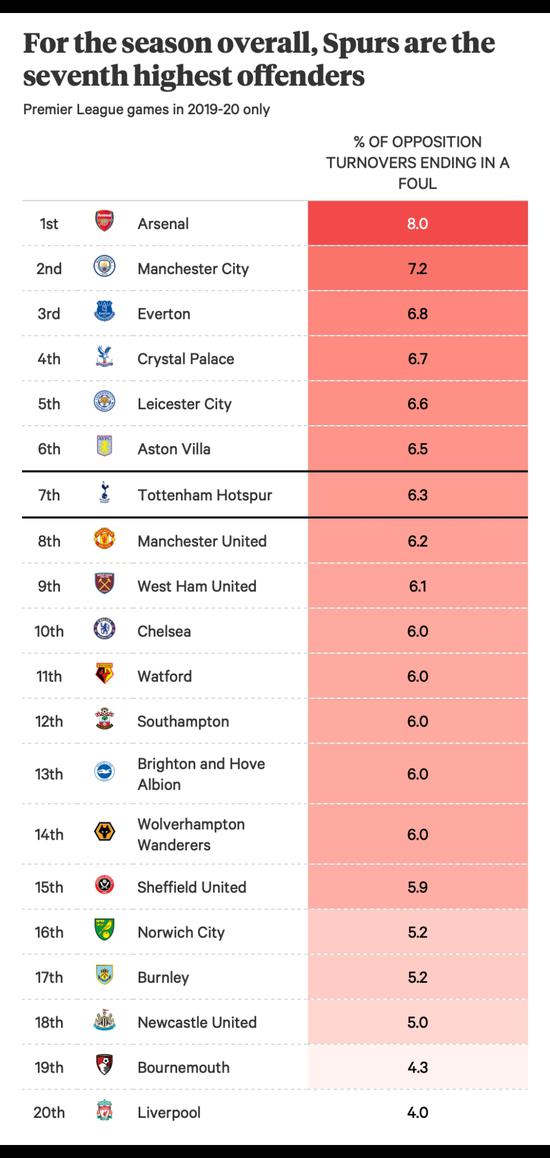Click the Liverpool crest icon
550x1158 pixels.
(x=105, y=1111)
